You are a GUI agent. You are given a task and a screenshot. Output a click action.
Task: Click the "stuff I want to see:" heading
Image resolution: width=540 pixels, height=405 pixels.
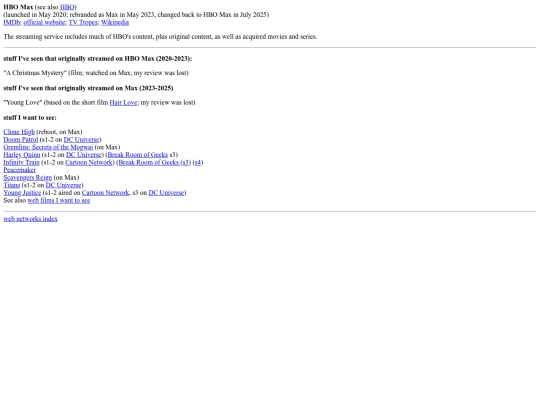[30, 117]
